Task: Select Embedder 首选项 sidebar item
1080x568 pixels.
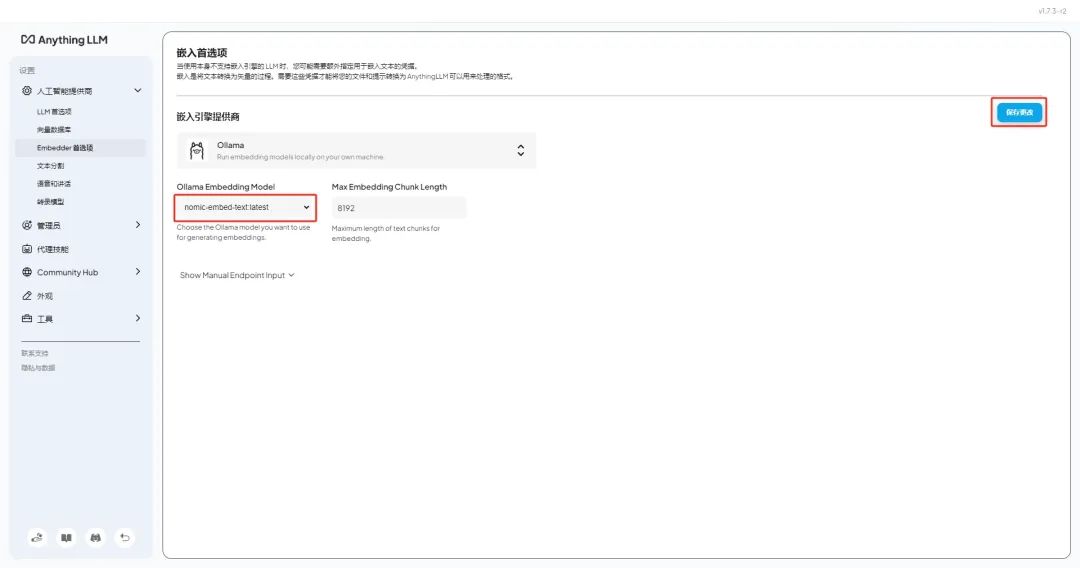Action: click(x=81, y=147)
